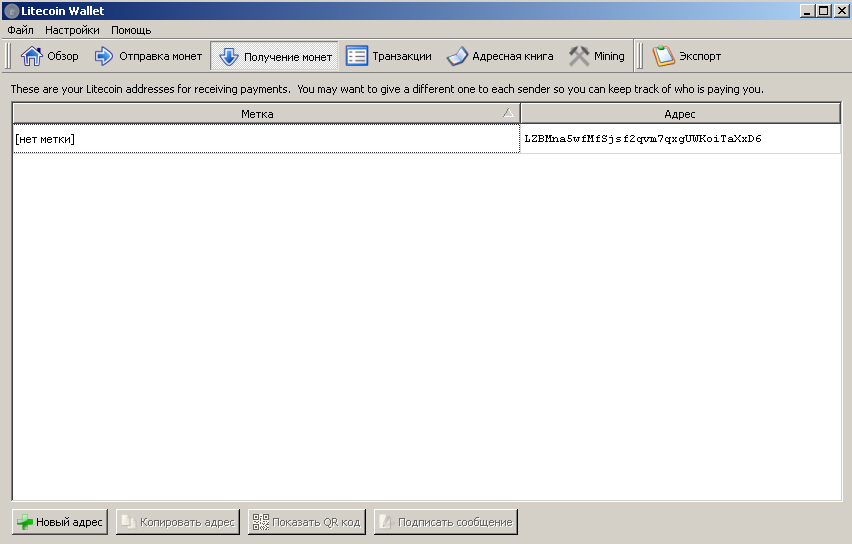Select the [нет метки] label cell

pos(266,139)
